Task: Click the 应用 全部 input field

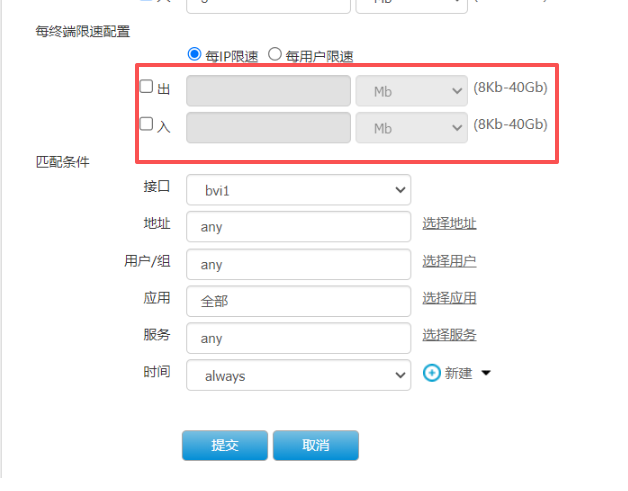Action: 298,301
